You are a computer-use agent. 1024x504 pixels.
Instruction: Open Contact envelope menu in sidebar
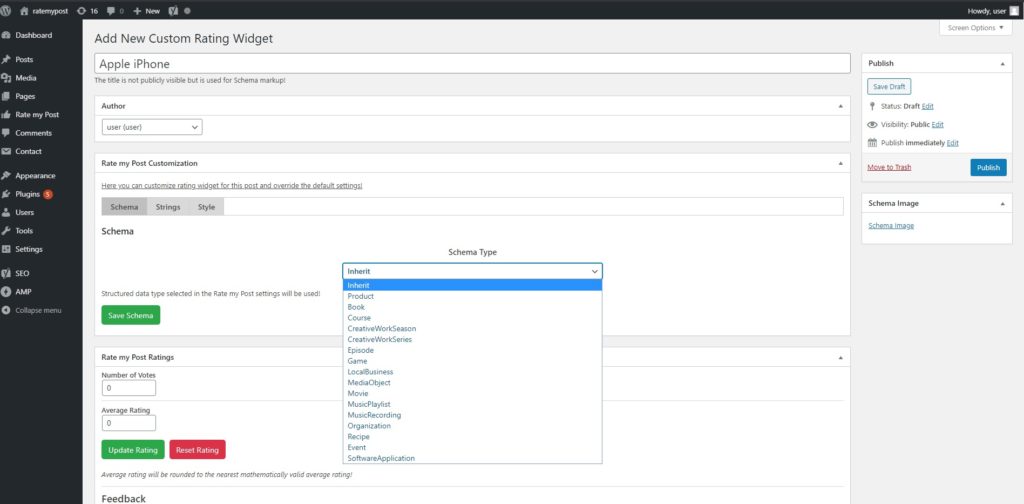click(x=7, y=151)
